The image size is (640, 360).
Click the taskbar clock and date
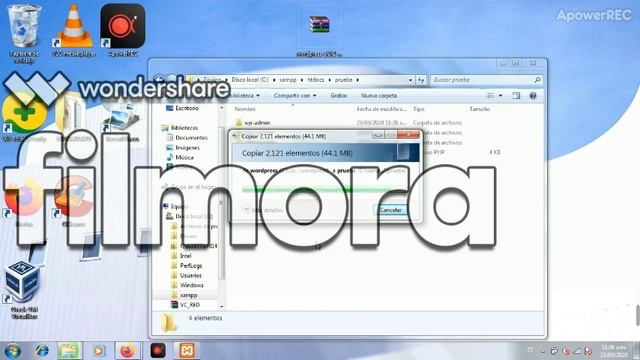coord(613,351)
